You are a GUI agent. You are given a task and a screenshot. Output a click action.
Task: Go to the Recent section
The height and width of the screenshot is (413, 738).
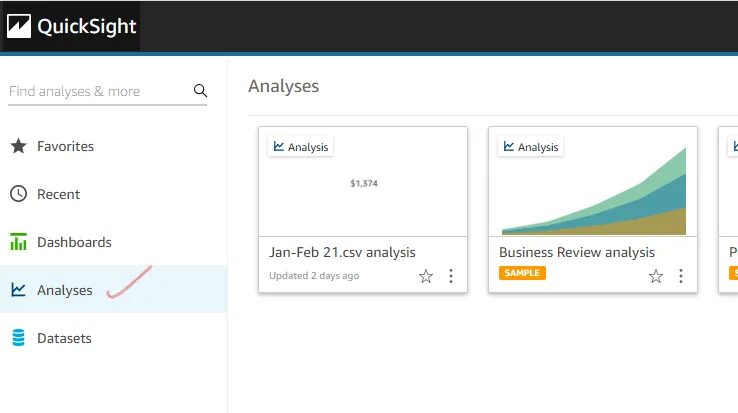pyautogui.click(x=58, y=194)
